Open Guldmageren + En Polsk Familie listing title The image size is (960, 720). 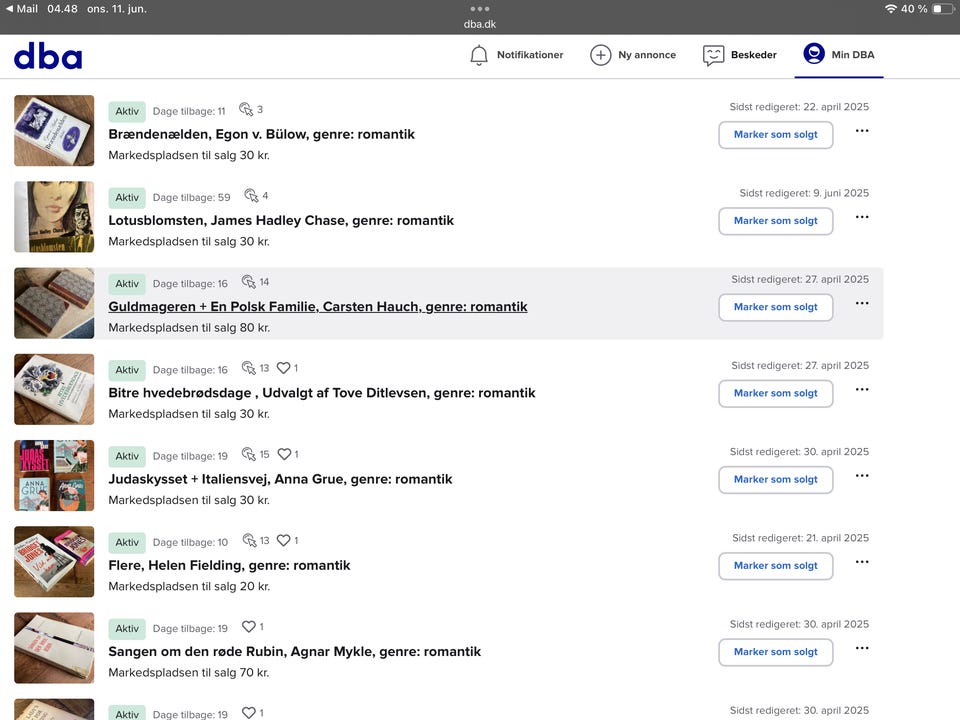point(318,307)
